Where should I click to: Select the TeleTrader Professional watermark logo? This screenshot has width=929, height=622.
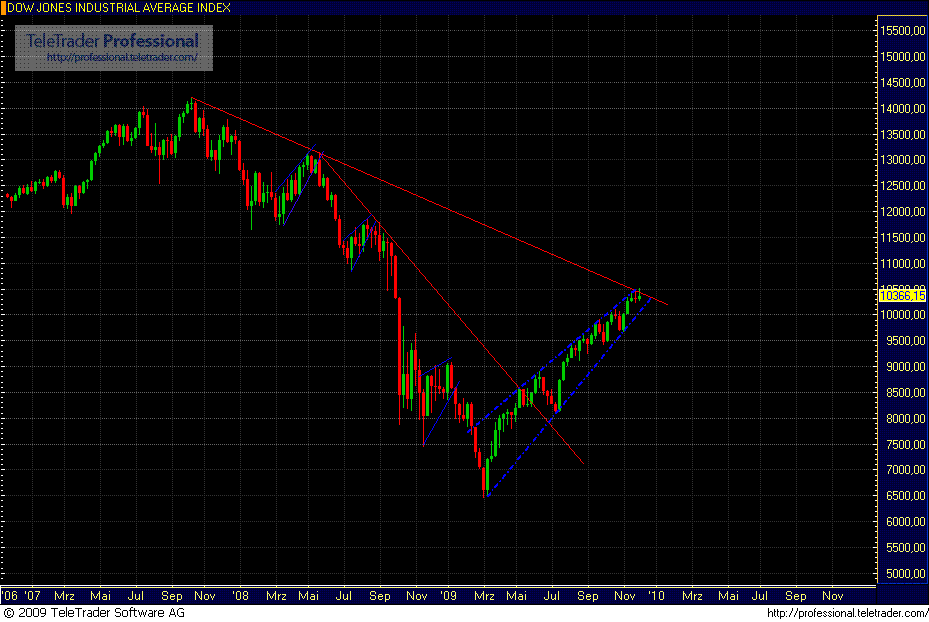[x=112, y=42]
